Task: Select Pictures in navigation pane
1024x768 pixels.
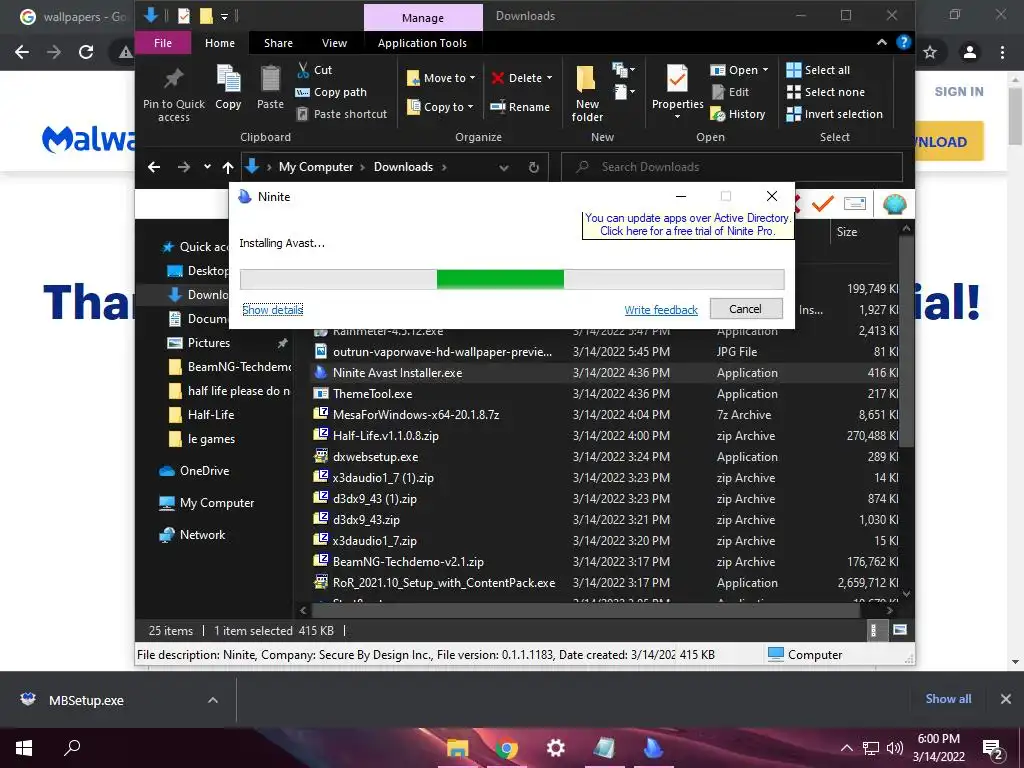Action: pyautogui.click(x=209, y=343)
